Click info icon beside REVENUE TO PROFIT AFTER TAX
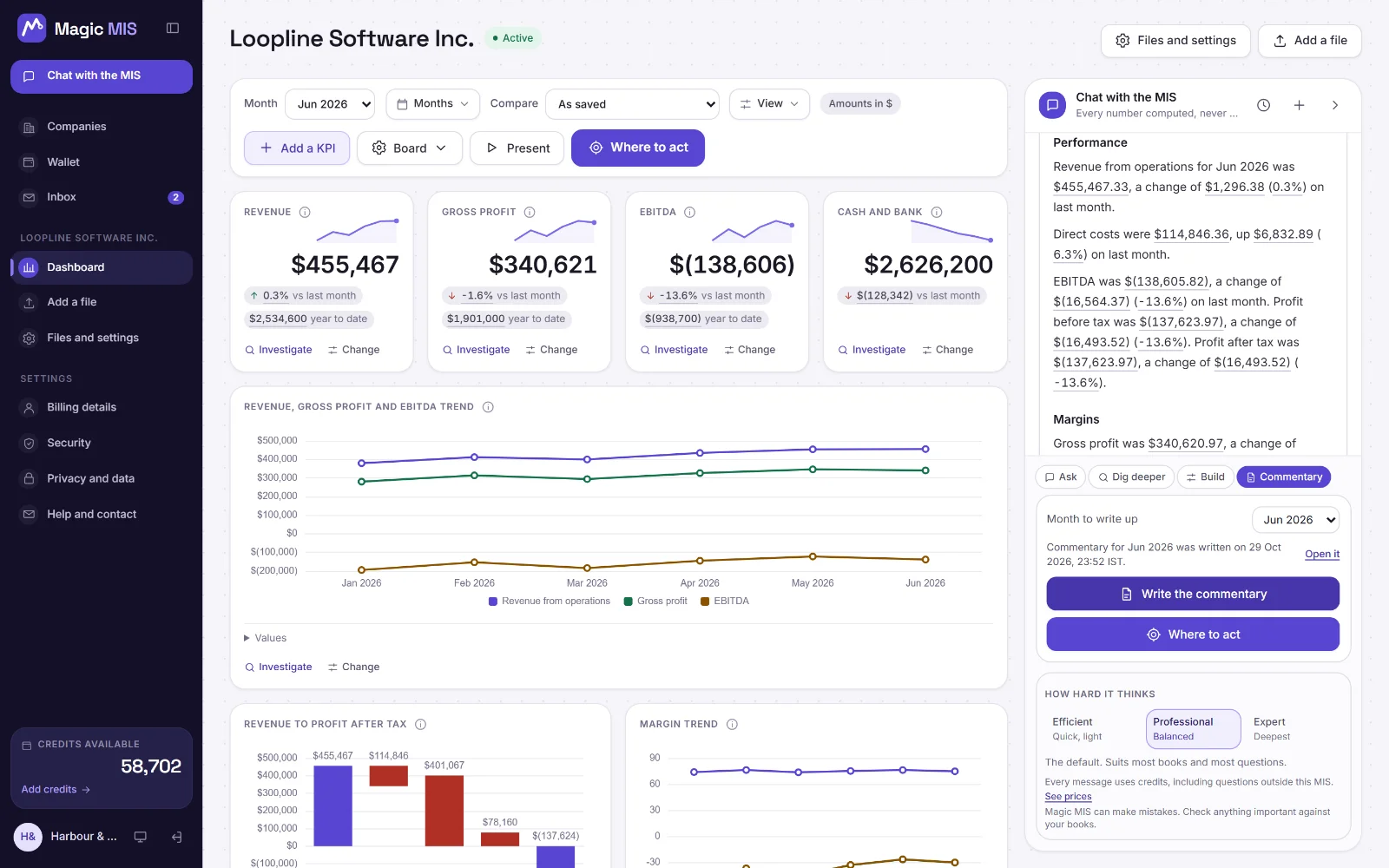 coord(420,724)
